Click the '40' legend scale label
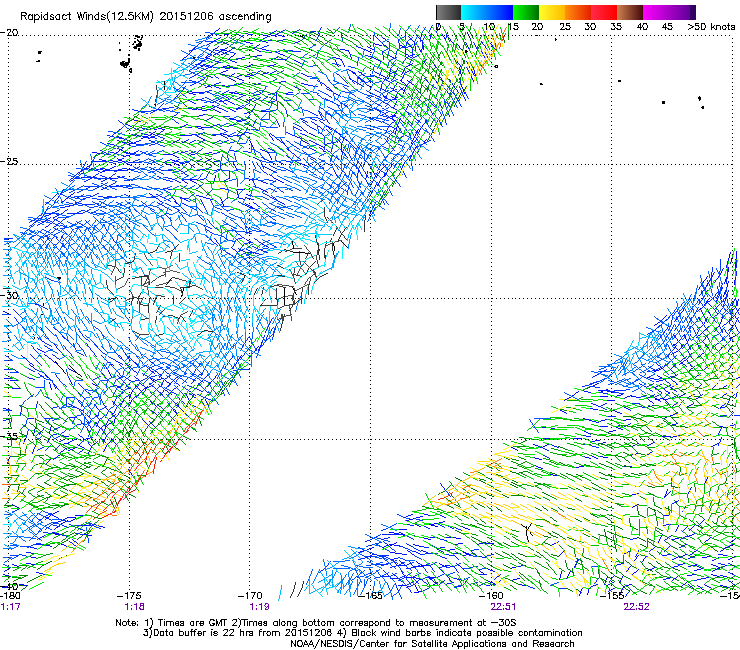The height and width of the screenshot is (650, 740). pyautogui.click(x=642, y=27)
